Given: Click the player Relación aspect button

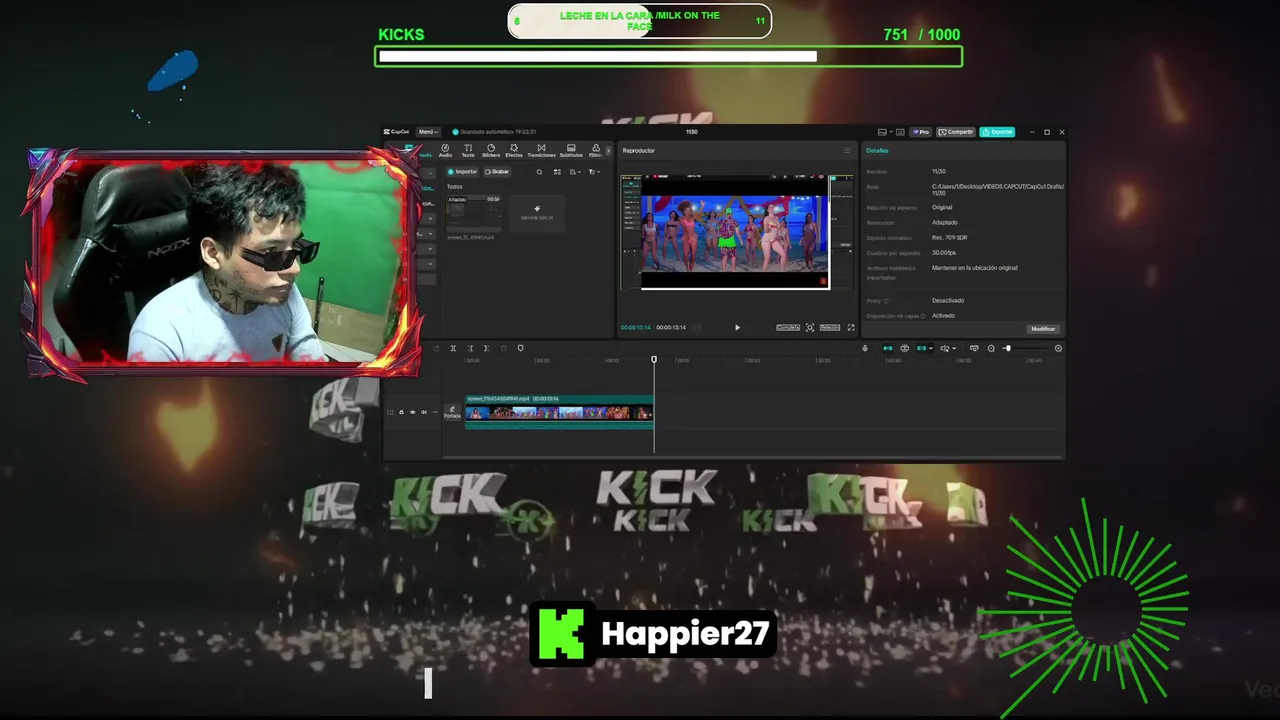Looking at the screenshot, I should pos(830,327).
